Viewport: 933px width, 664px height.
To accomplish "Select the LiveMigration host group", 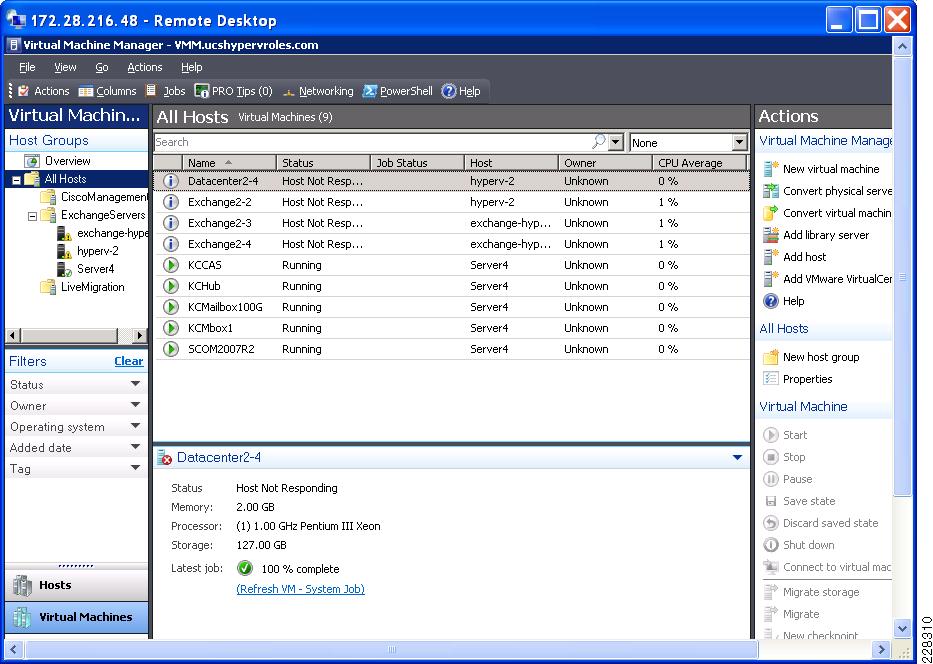I will [x=92, y=287].
